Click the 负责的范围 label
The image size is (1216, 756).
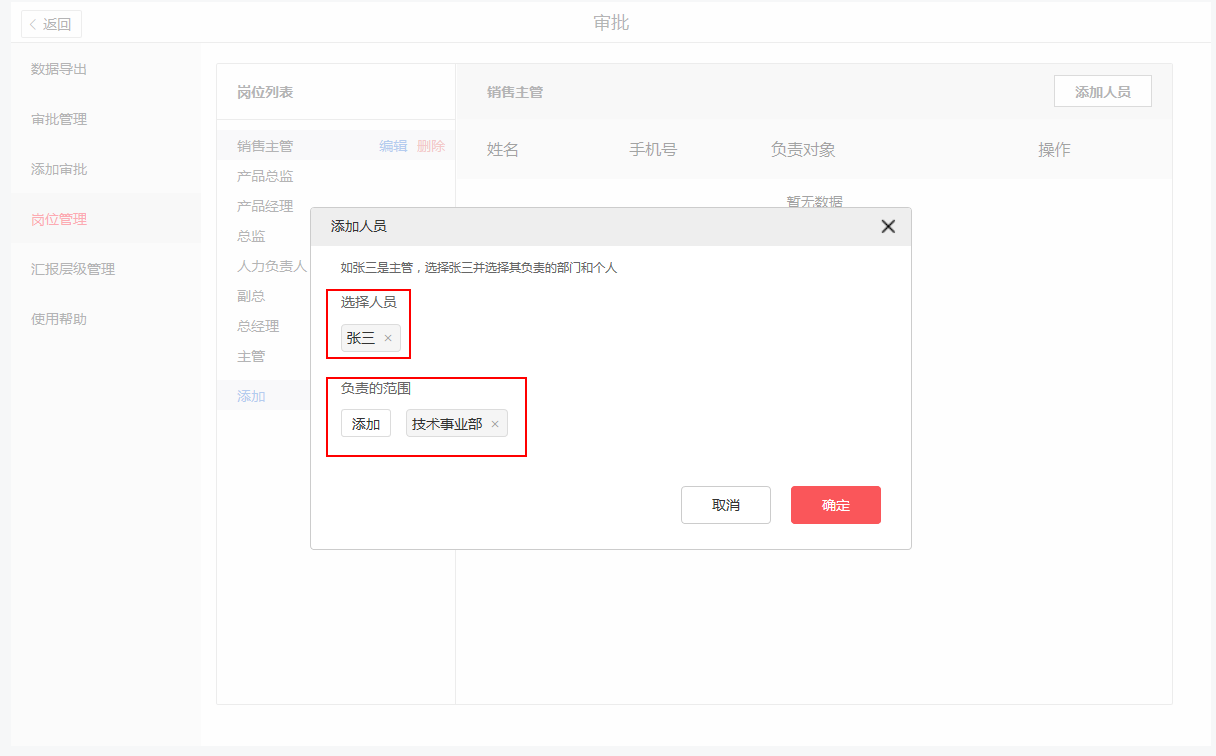tap(375, 388)
